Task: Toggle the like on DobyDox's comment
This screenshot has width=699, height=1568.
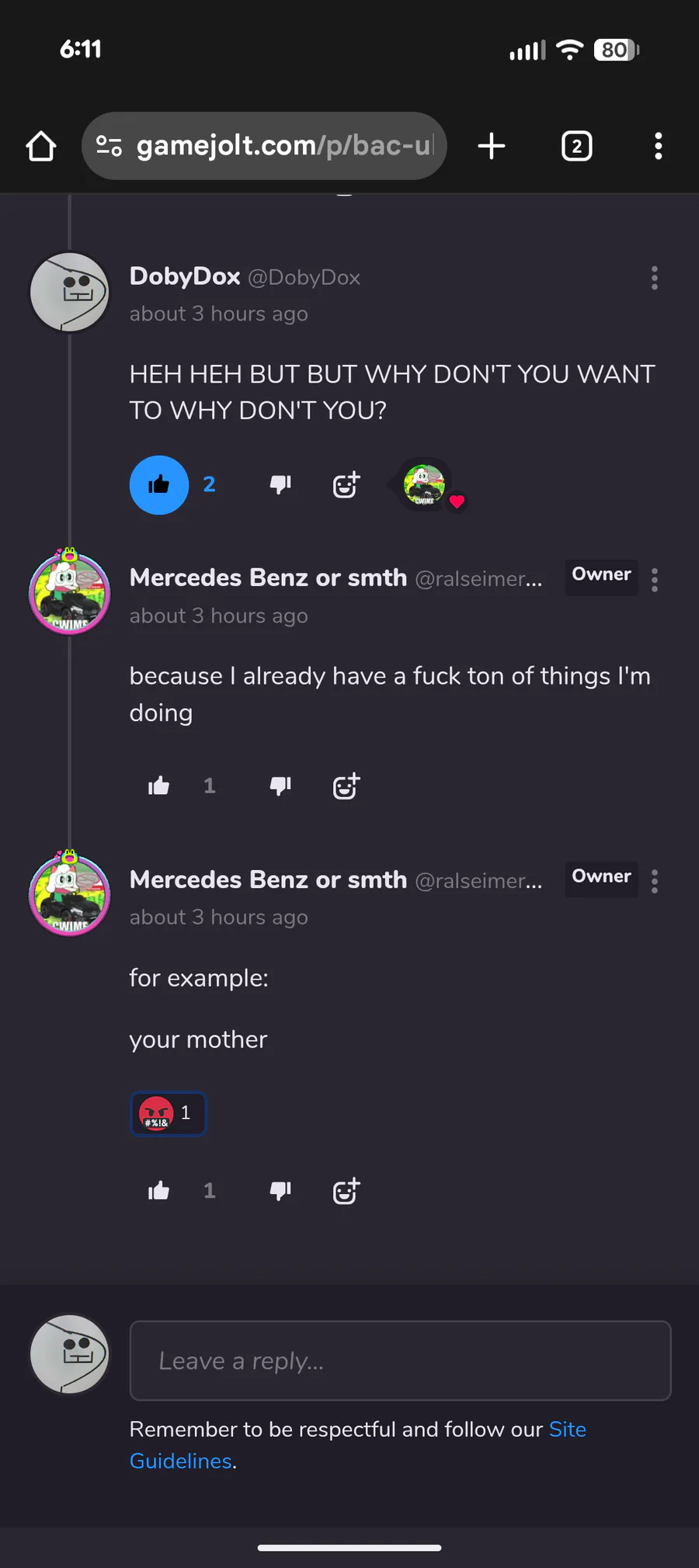Action: (159, 485)
